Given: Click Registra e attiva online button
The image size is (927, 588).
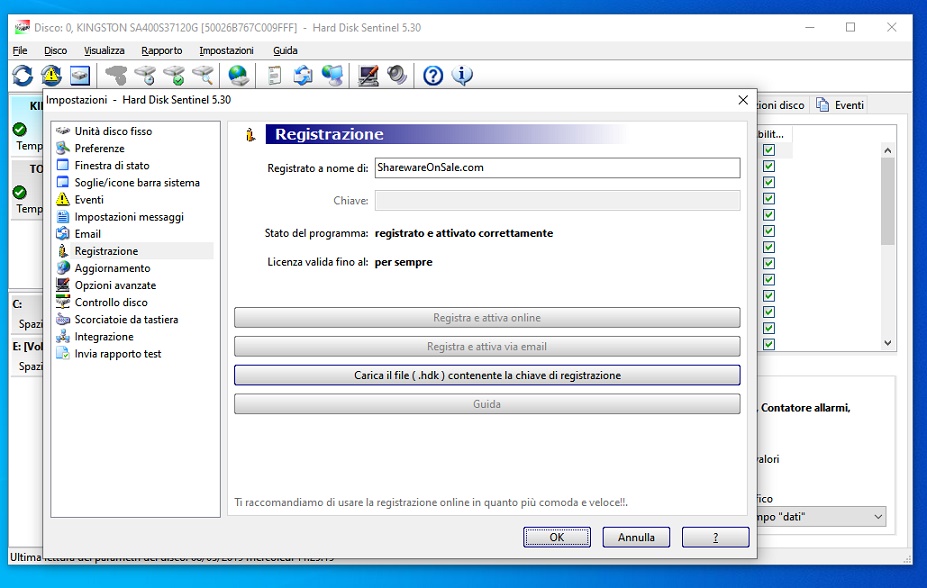Looking at the screenshot, I should [487, 318].
